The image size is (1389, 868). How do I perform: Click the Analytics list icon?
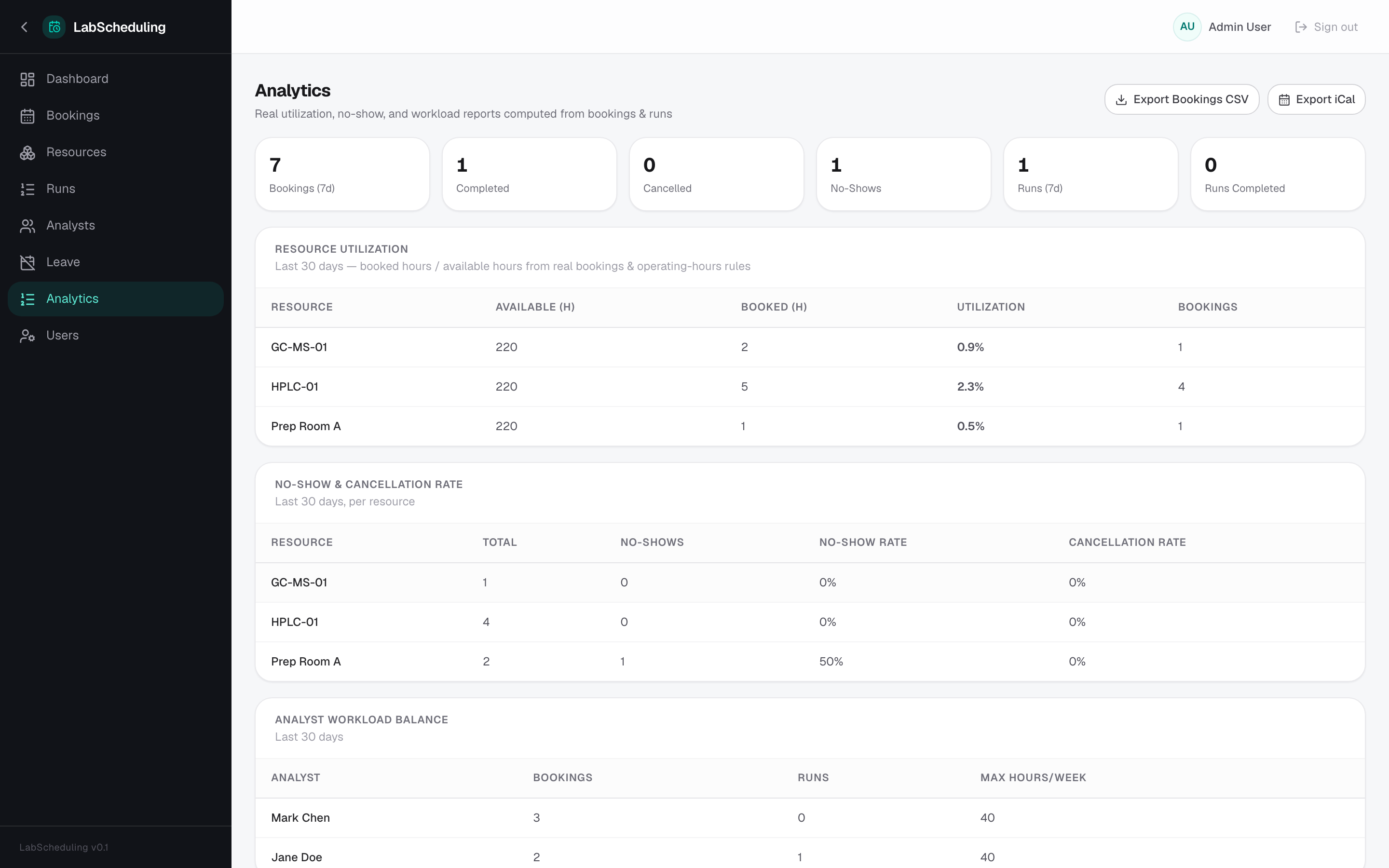tap(27, 299)
